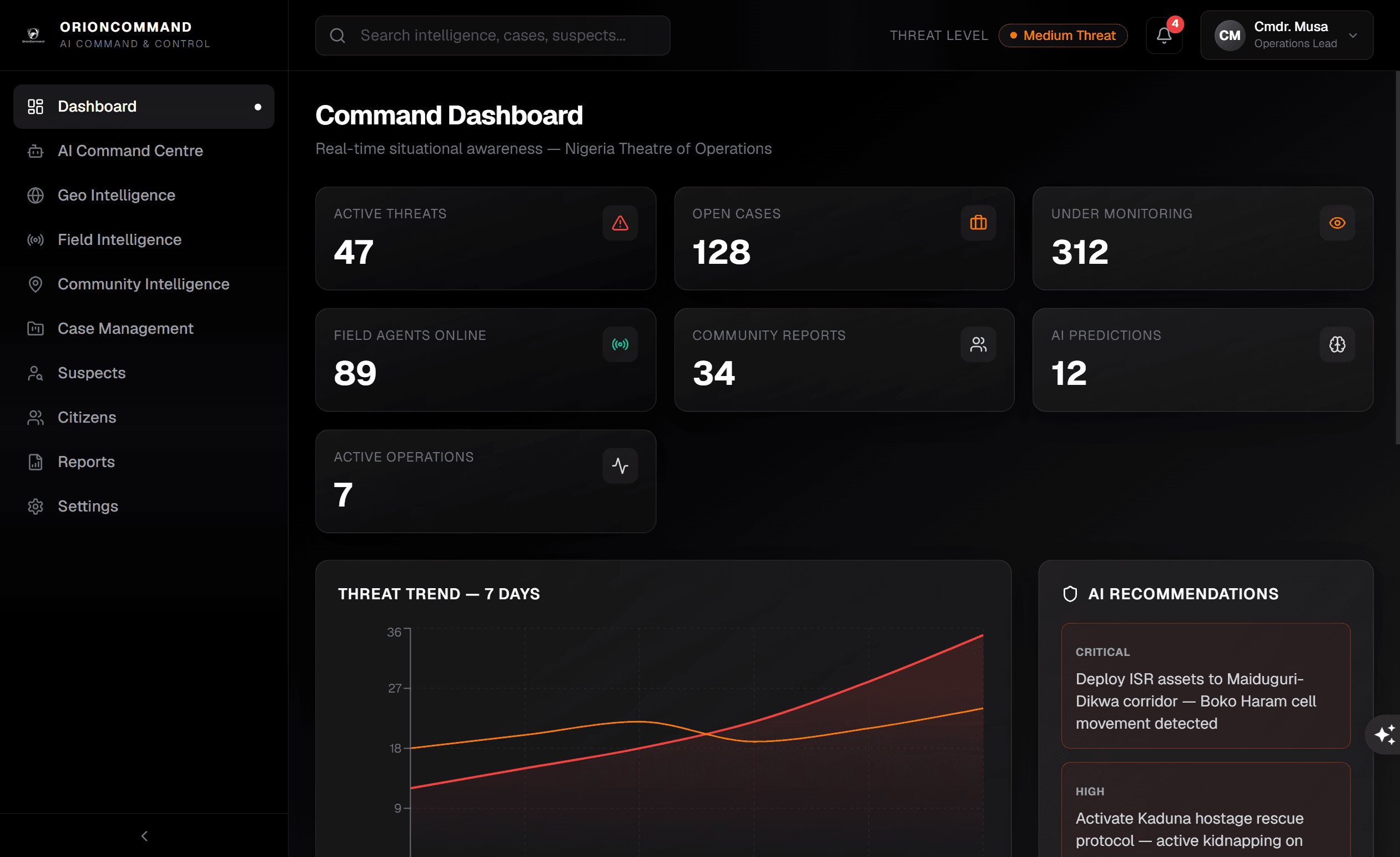Open the Active Threats 47 card
The width and height of the screenshot is (1400, 857).
[485, 238]
